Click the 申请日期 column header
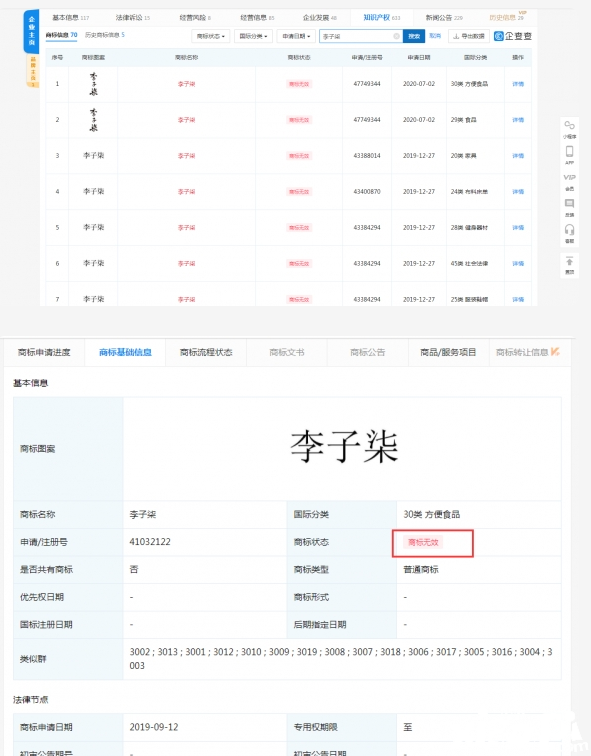Viewport: 591px width, 756px height. pyautogui.click(x=419, y=57)
